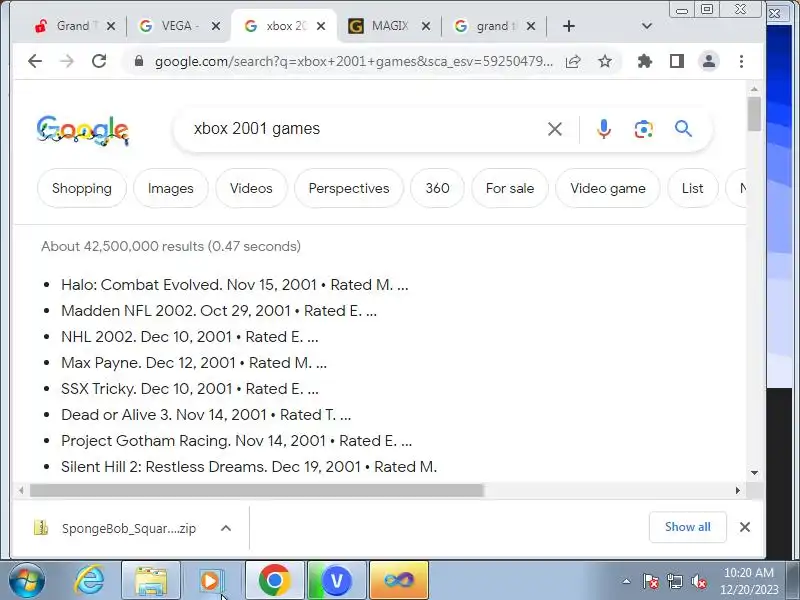Launch Internet Explorer from taskbar
The height and width of the screenshot is (600, 800).
tap(89, 581)
